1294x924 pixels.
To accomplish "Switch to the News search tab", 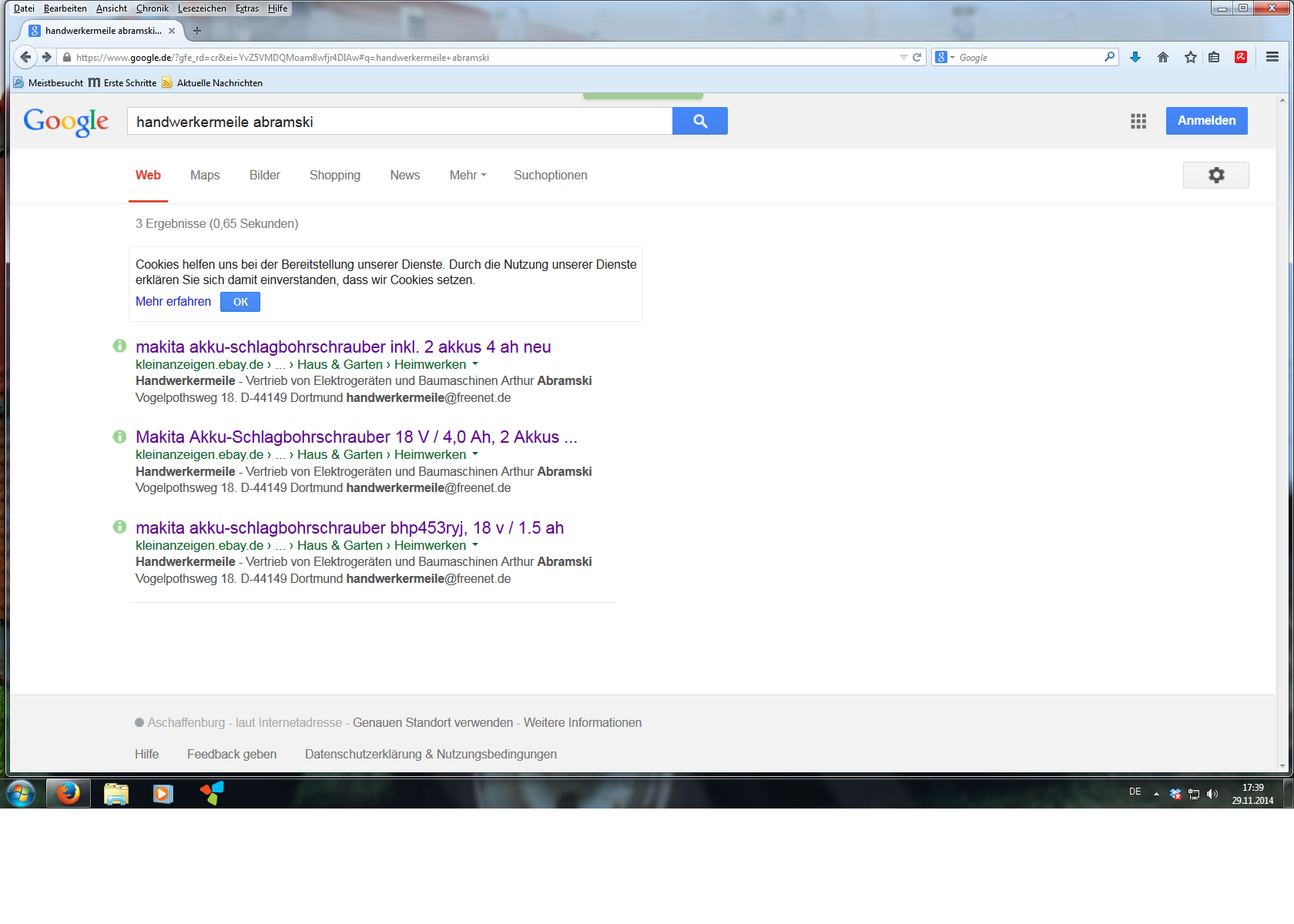I will coord(405,175).
